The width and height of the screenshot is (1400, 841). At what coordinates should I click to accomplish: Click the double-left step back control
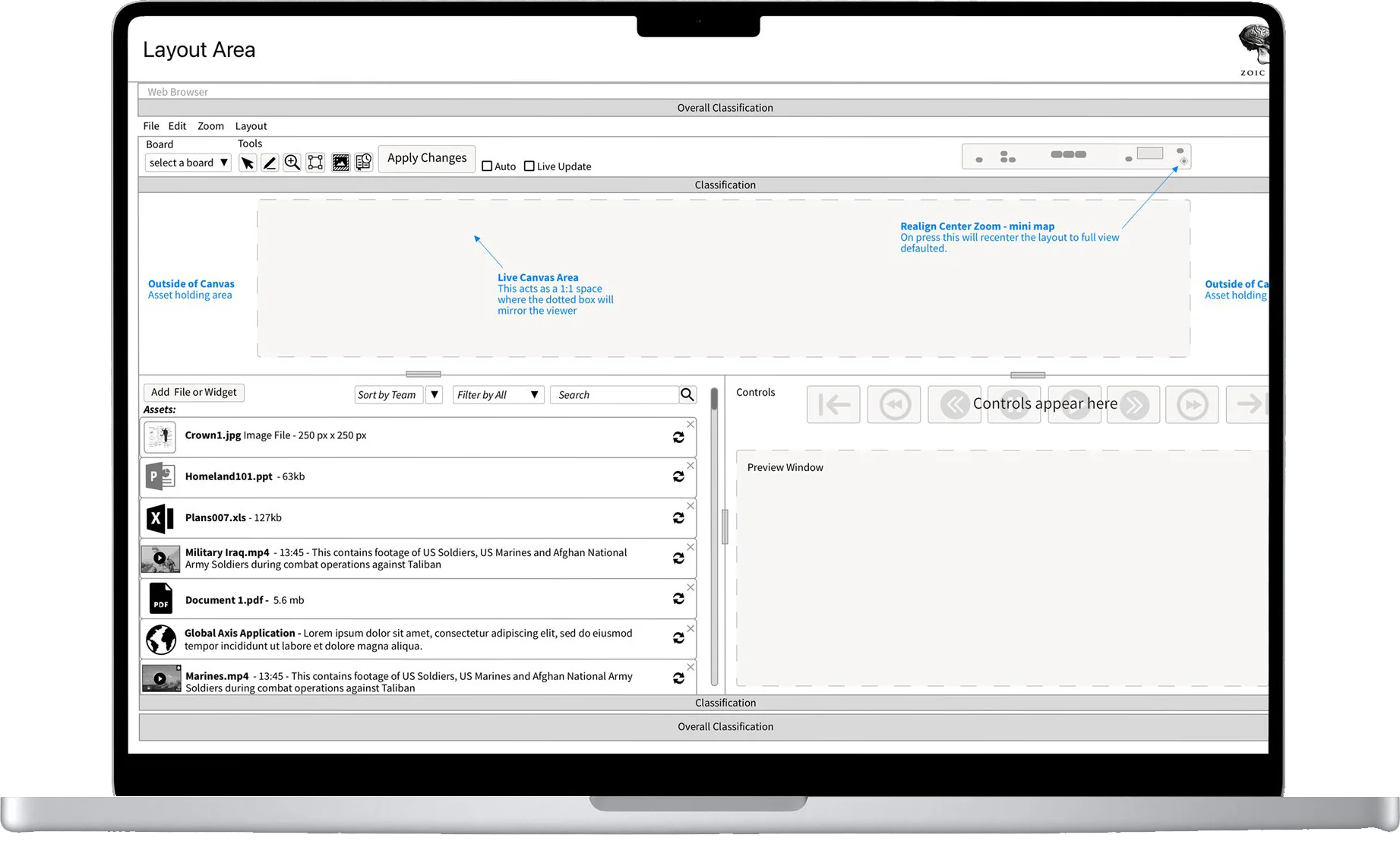pyautogui.click(x=954, y=404)
